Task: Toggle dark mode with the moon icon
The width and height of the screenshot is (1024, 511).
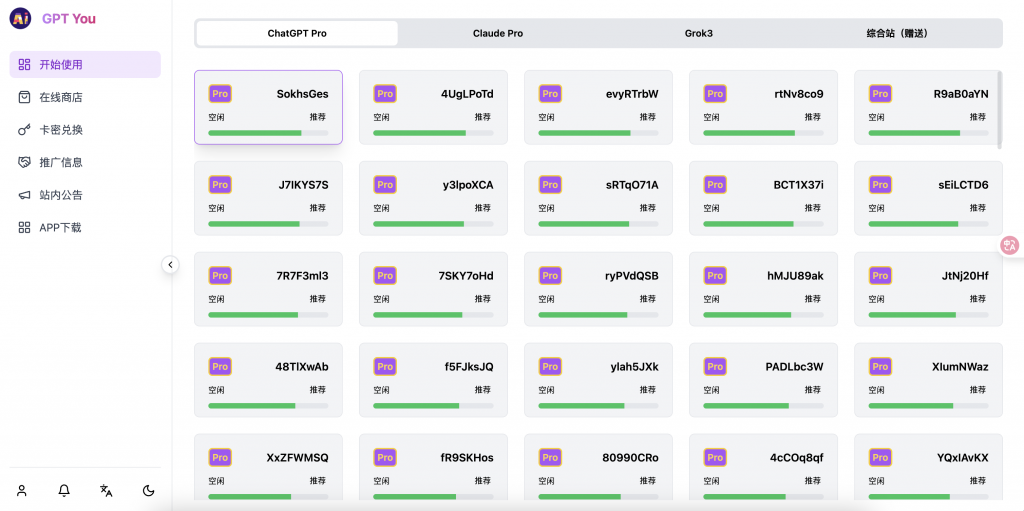Action: (148, 490)
